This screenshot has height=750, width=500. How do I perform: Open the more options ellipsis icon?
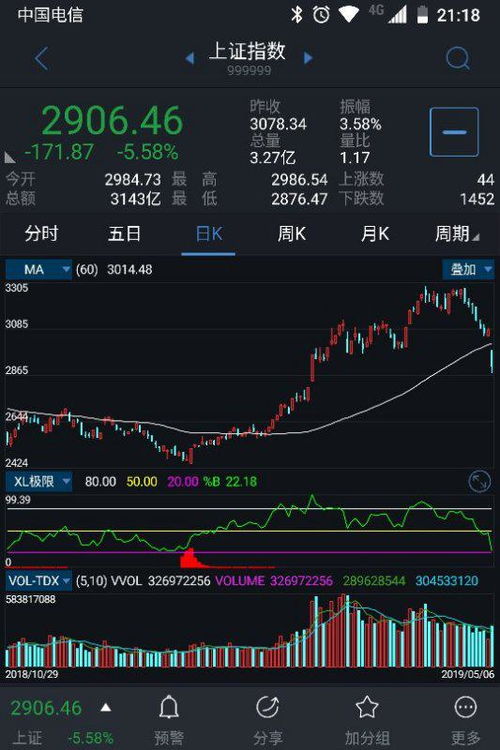pyautogui.click(x=466, y=706)
